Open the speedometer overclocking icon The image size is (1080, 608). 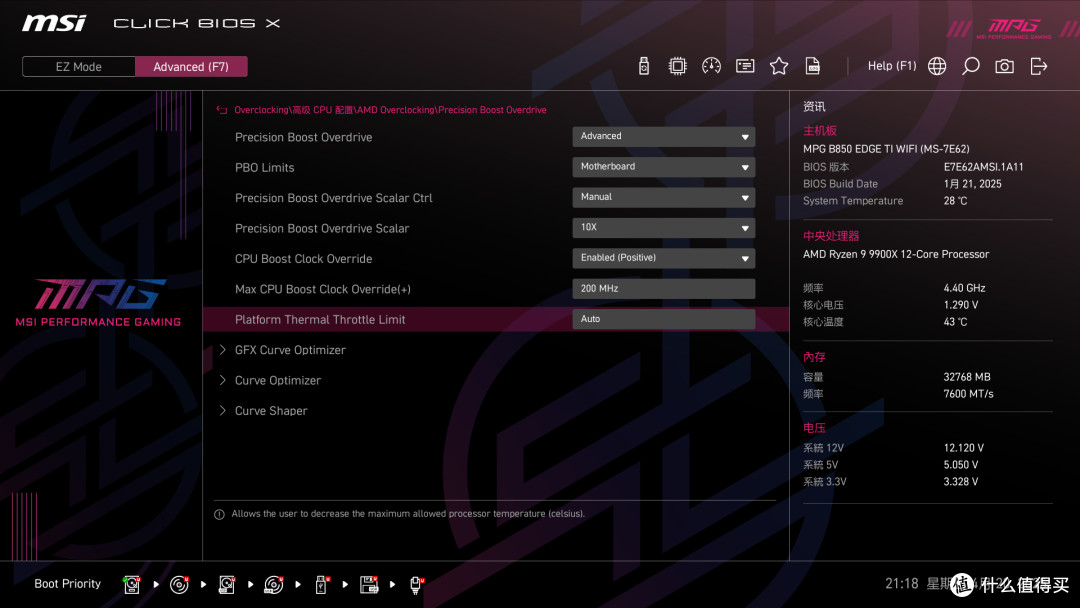click(x=711, y=66)
